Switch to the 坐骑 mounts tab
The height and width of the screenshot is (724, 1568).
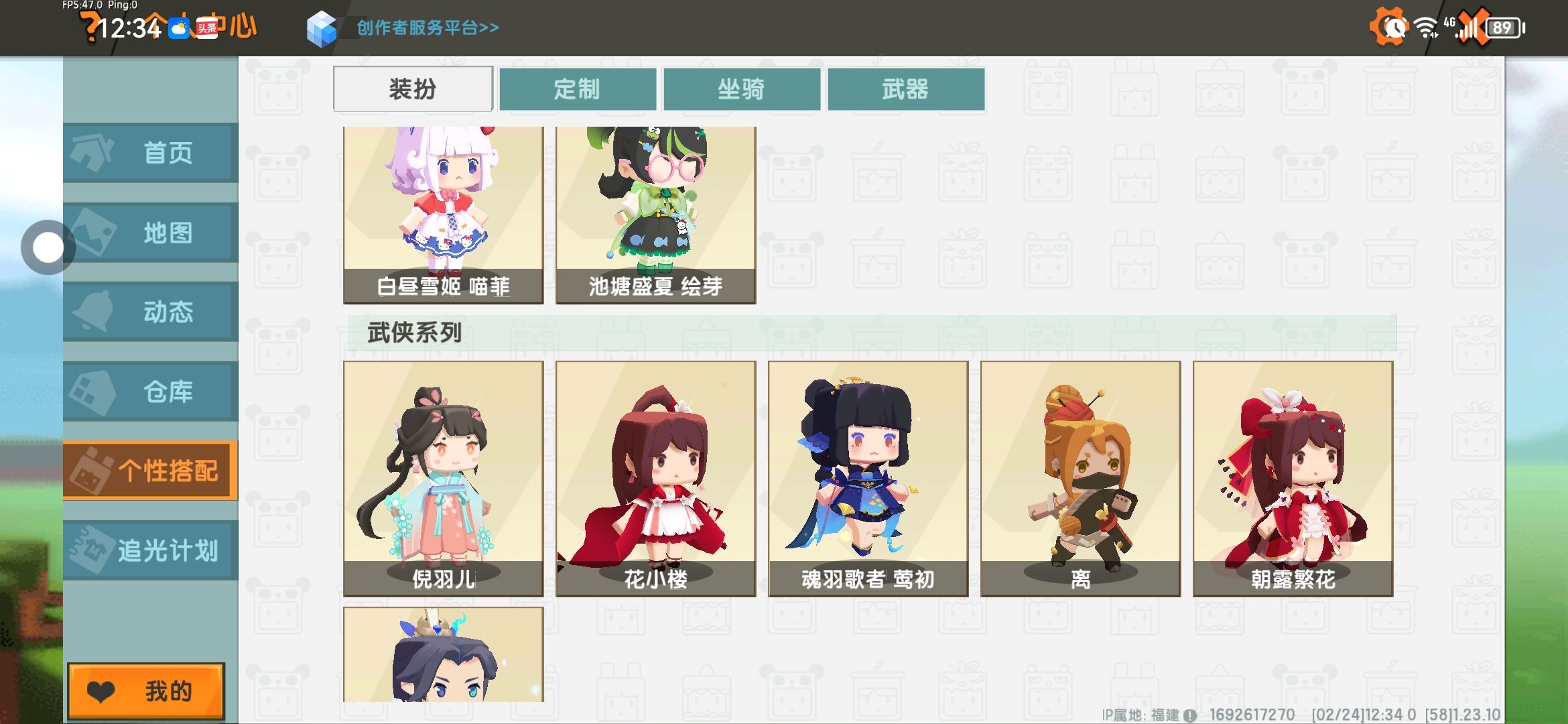(x=742, y=88)
